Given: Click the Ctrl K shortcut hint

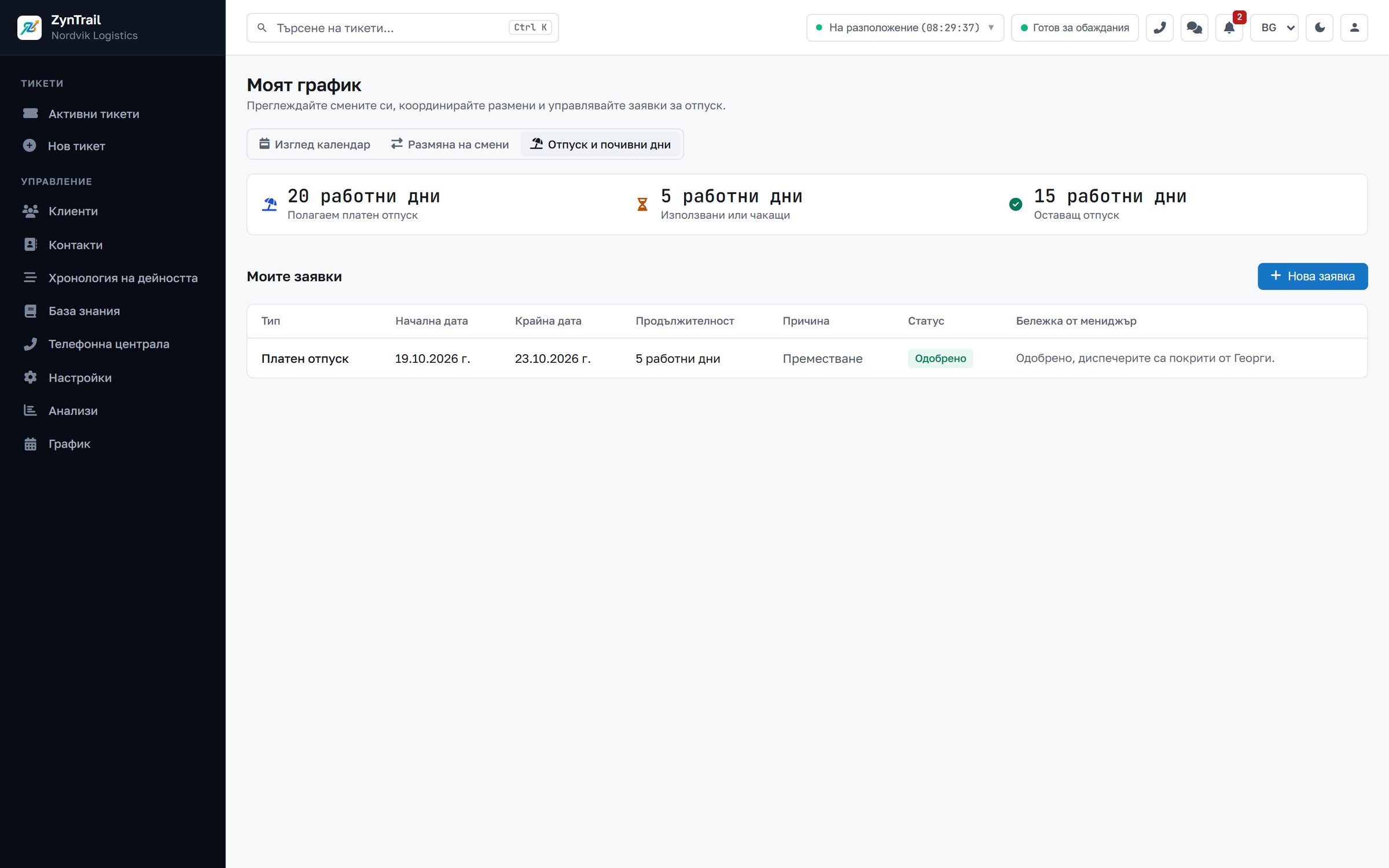Looking at the screenshot, I should [530, 27].
